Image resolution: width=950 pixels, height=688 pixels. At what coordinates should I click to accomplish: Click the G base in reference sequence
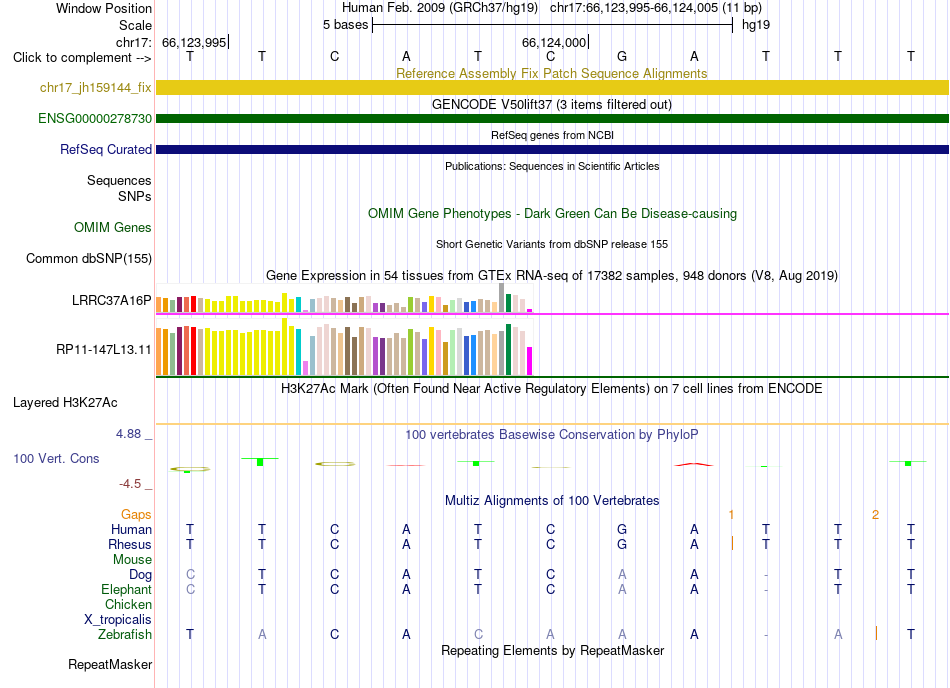622,56
